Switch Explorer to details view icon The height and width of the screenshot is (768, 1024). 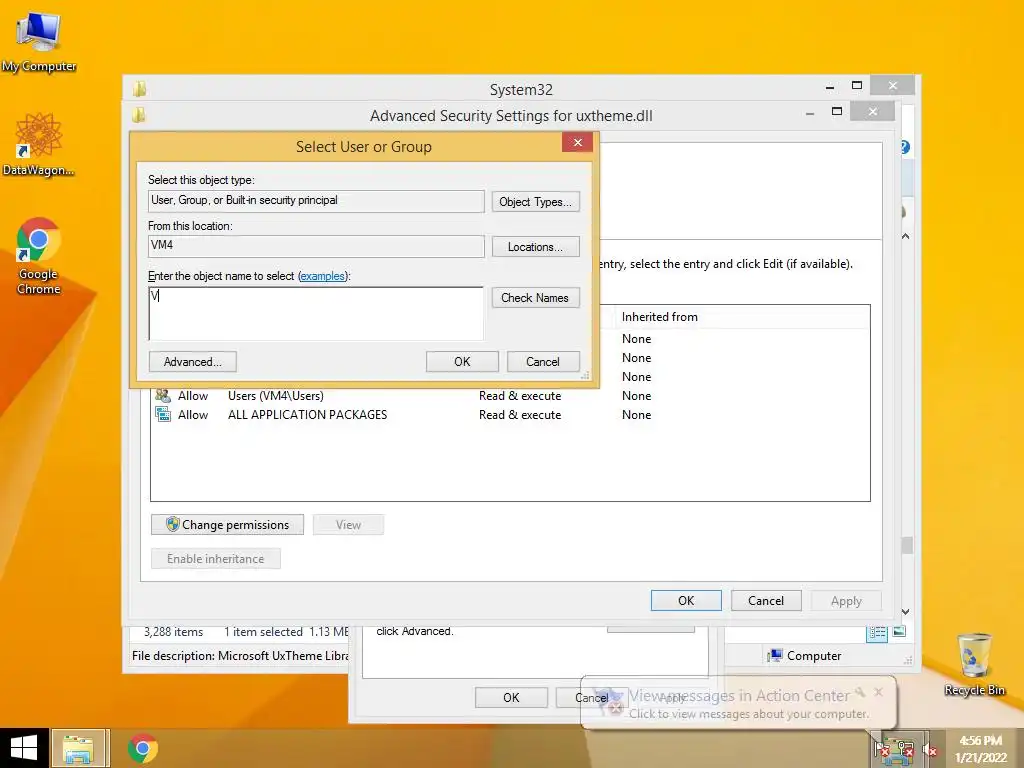click(877, 632)
